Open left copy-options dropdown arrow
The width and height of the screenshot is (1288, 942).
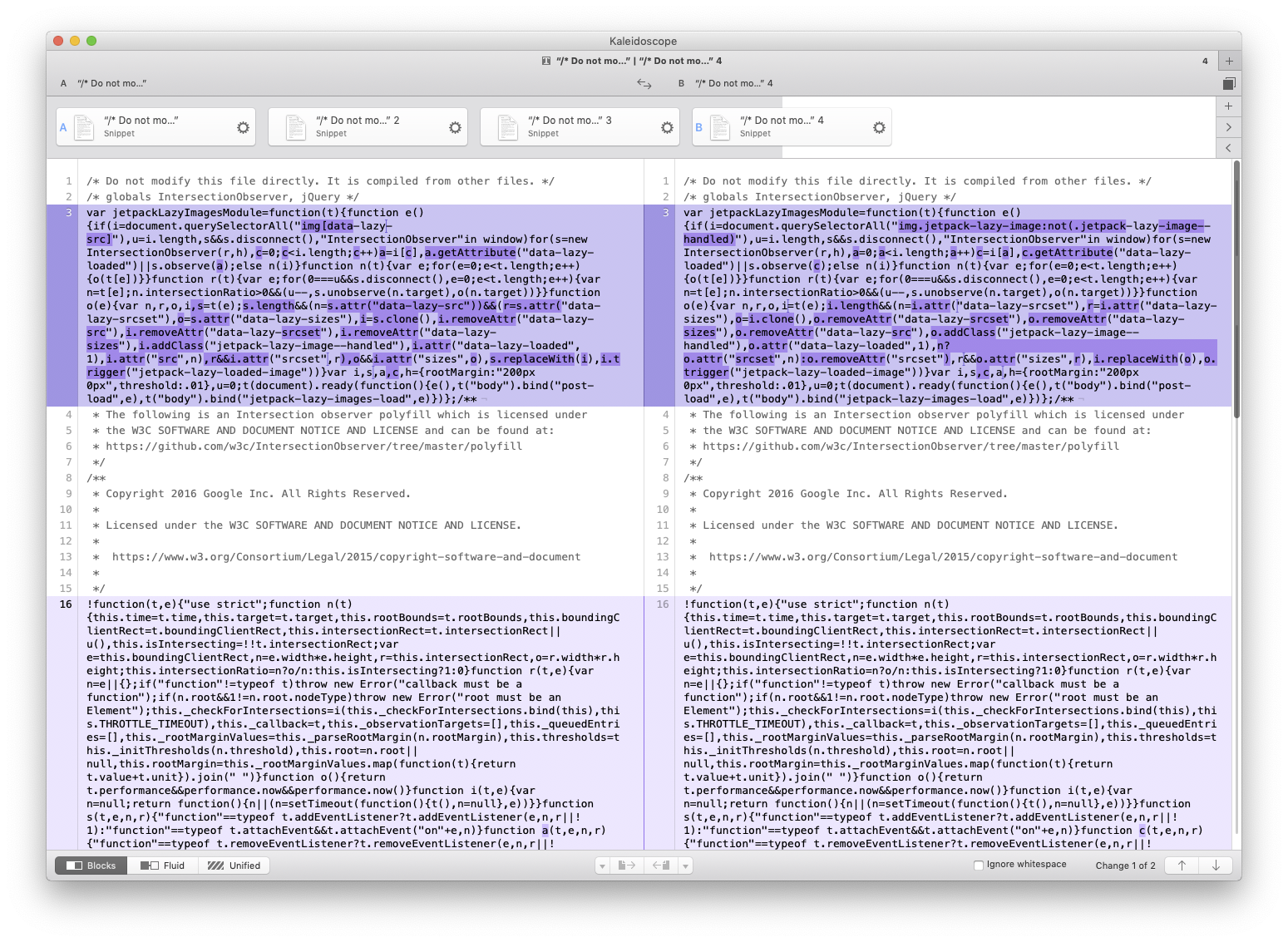(602, 866)
